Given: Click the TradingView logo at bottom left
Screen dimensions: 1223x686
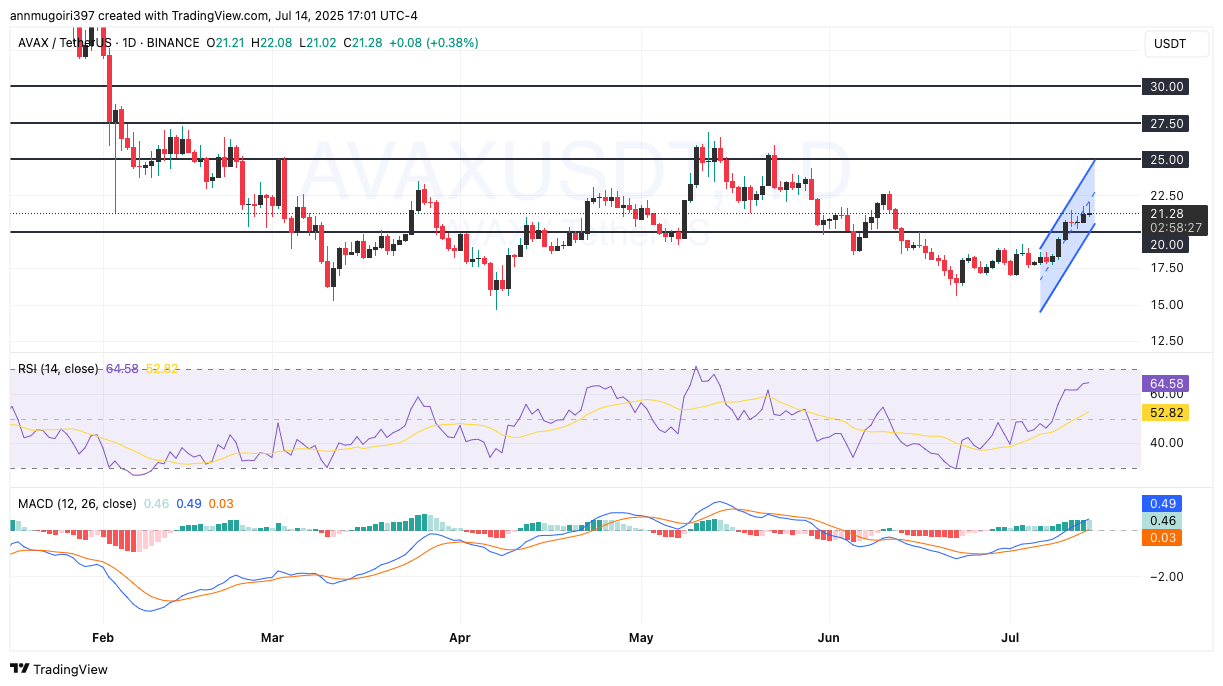Looking at the screenshot, I should pos(58,669).
